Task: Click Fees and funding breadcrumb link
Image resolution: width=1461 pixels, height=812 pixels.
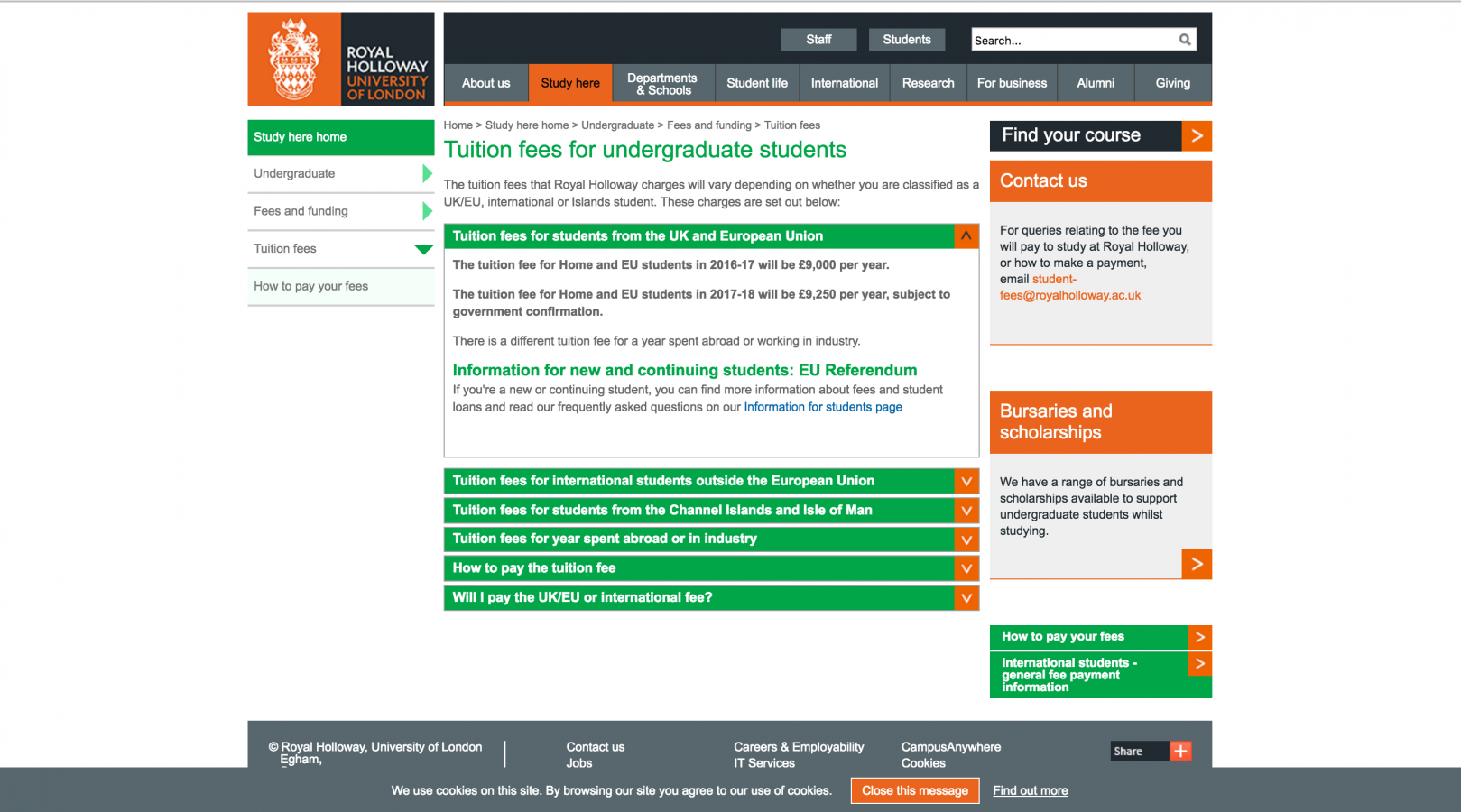Action: (x=709, y=125)
